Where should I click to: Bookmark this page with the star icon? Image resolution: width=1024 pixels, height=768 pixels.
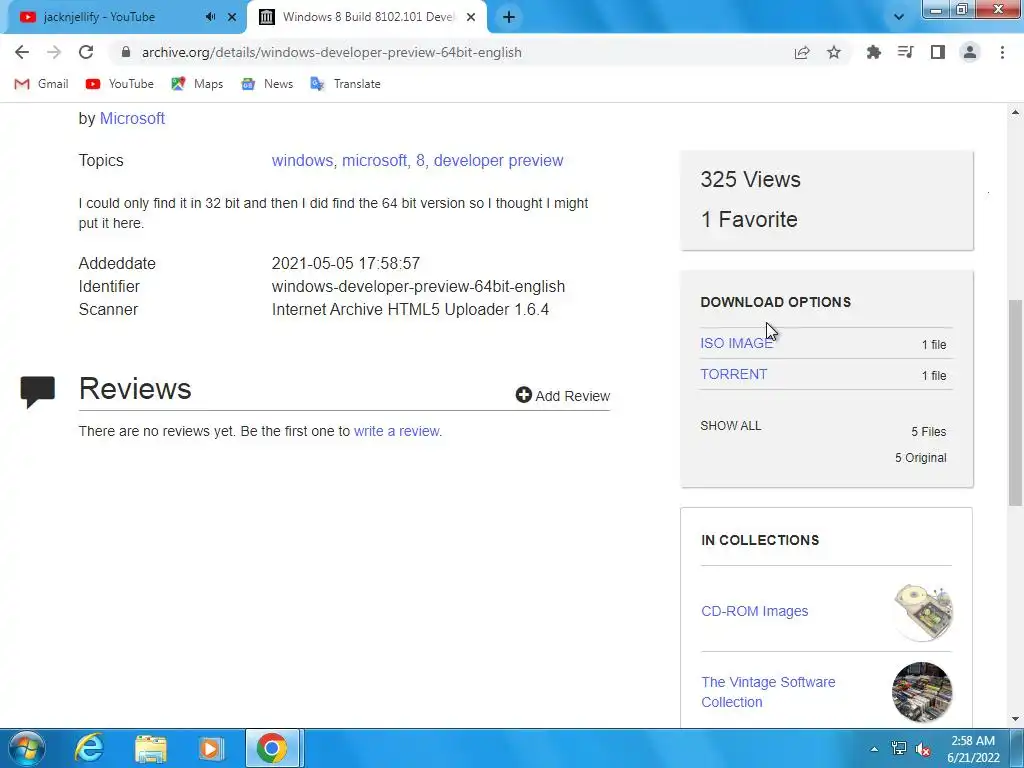[x=834, y=52]
